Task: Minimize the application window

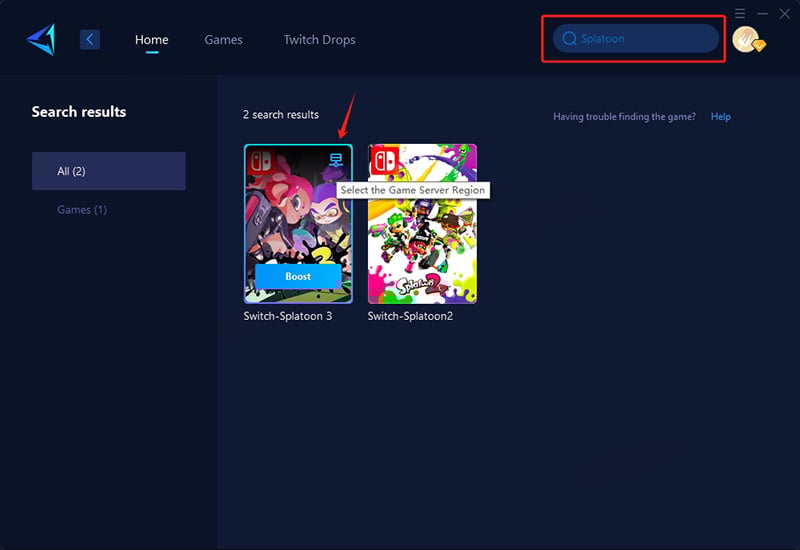Action: (x=762, y=13)
